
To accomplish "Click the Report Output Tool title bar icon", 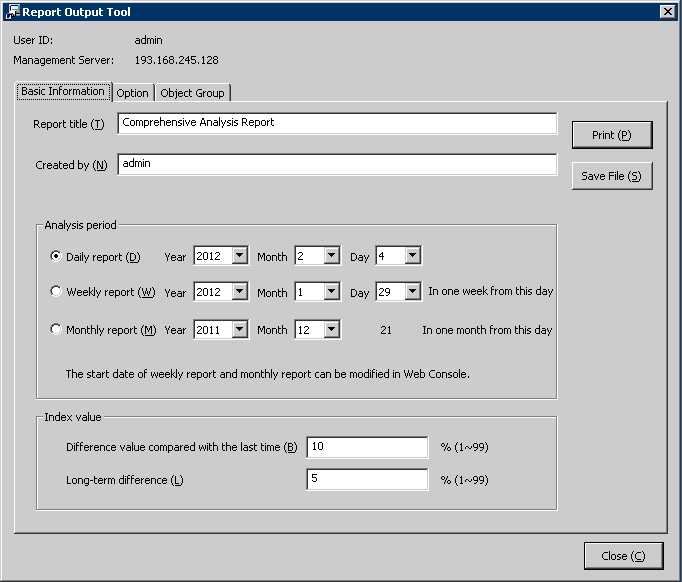I will (12, 12).
